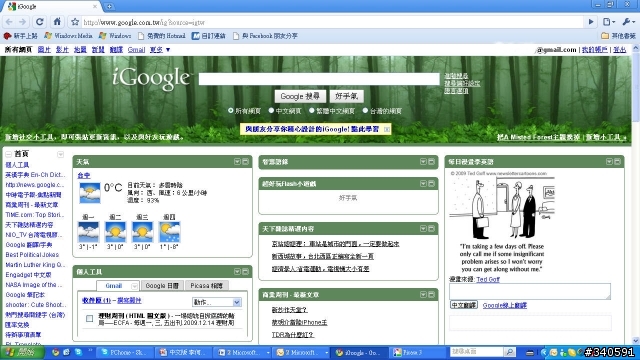Viewport: 640px width, 360px height.
Task: Open the Chrome wrench settings menu
Action: pos(628,22)
